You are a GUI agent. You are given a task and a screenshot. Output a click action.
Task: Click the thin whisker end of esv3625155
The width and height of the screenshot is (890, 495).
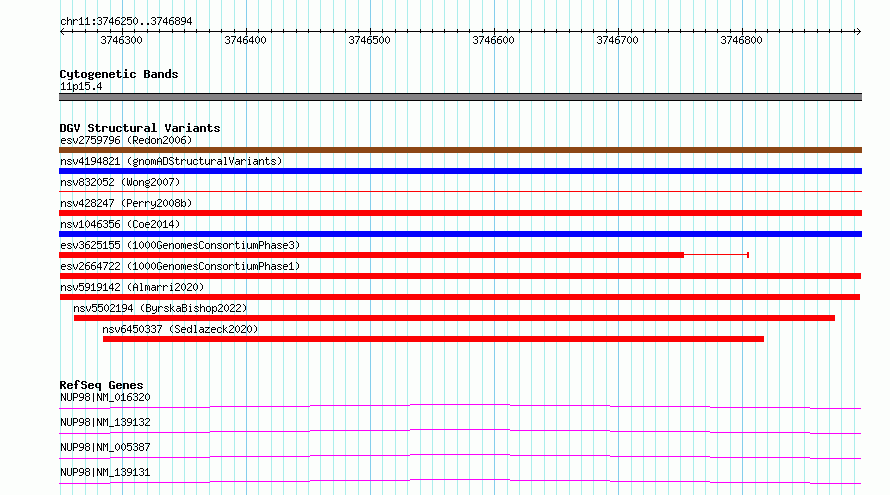[748, 255]
